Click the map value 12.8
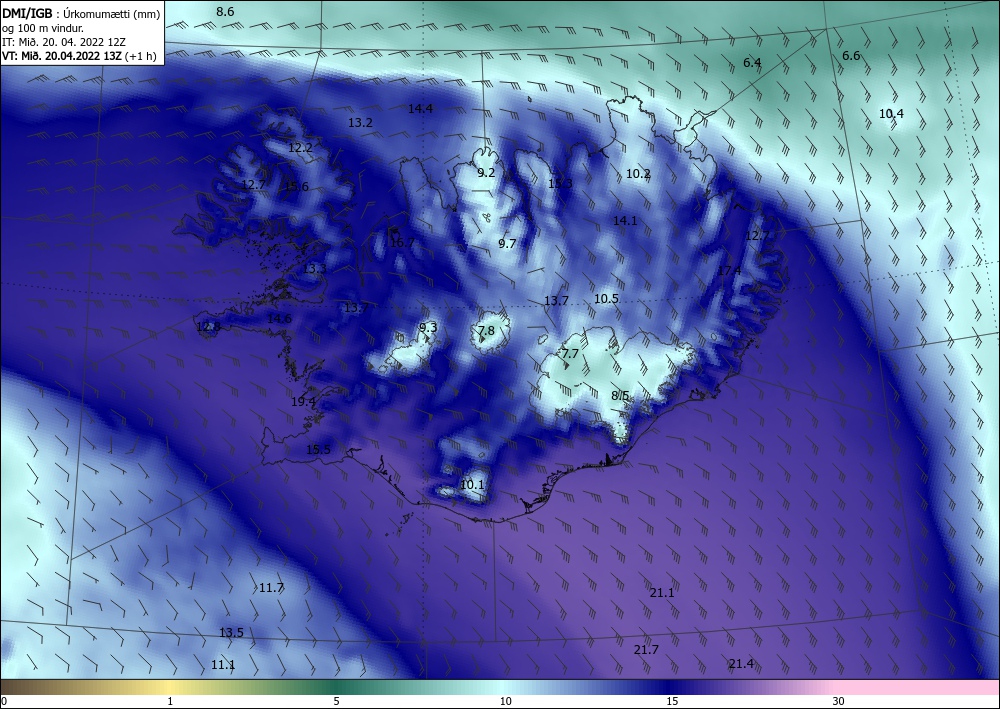 point(209,327)
